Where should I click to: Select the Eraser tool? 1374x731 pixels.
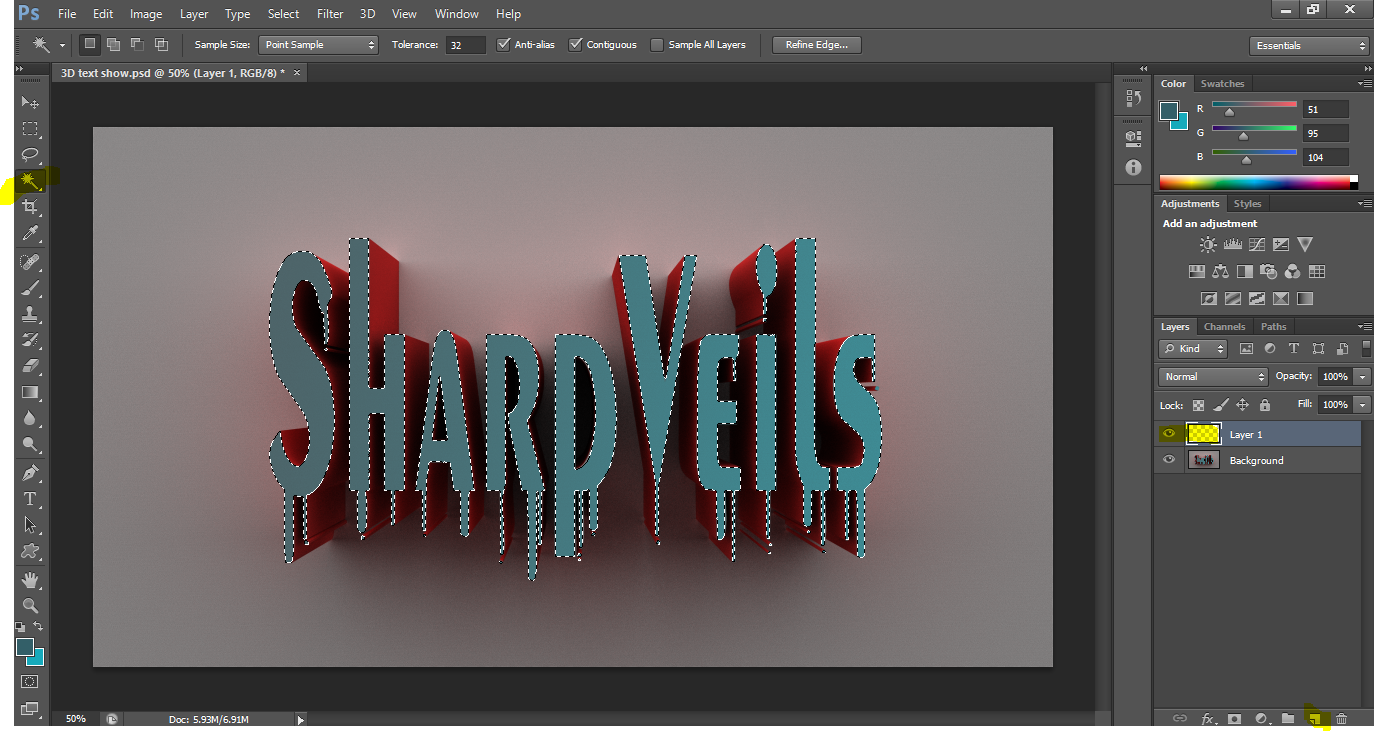pos(30,367)
